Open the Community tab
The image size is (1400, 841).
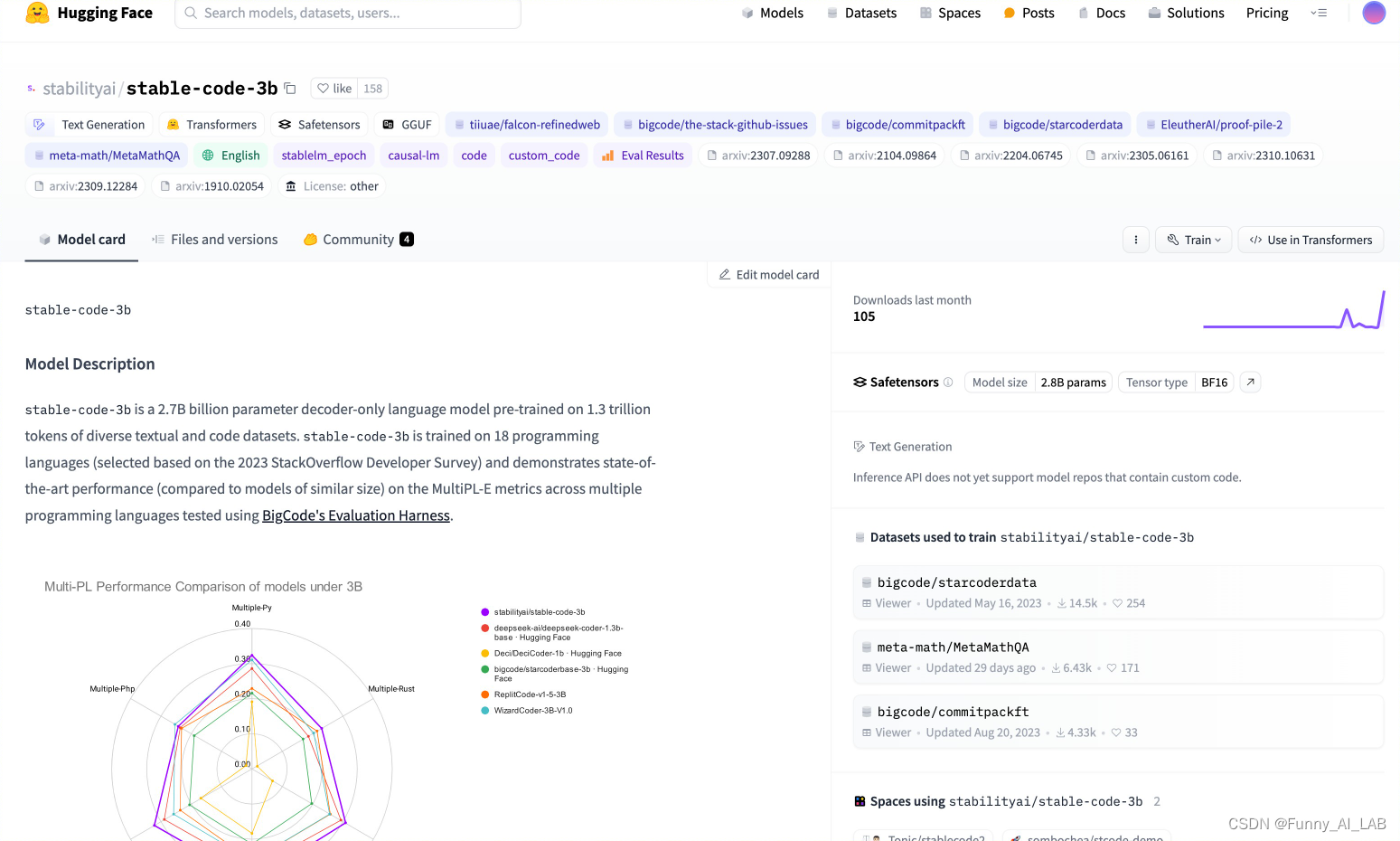tap(358, 240)
